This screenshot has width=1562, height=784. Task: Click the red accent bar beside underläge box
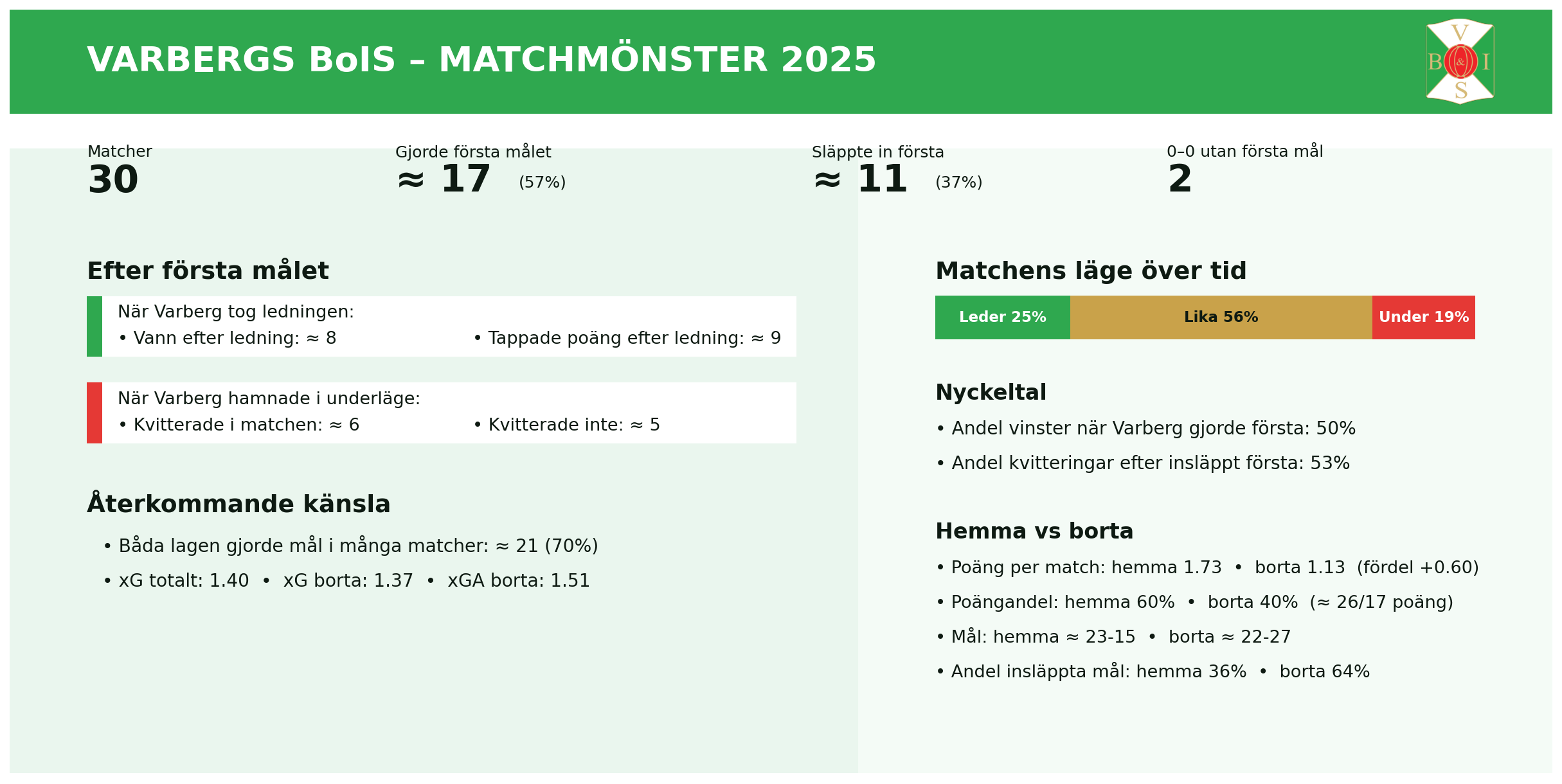[x=94, y=413]
